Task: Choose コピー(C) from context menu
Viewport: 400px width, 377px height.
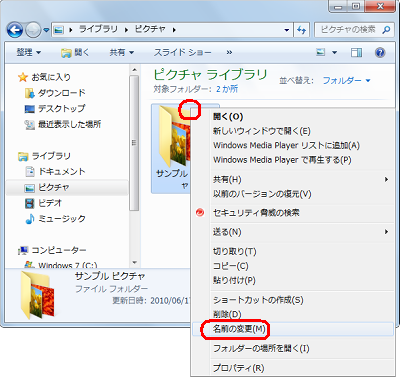Action: click(x=231, y=266)
